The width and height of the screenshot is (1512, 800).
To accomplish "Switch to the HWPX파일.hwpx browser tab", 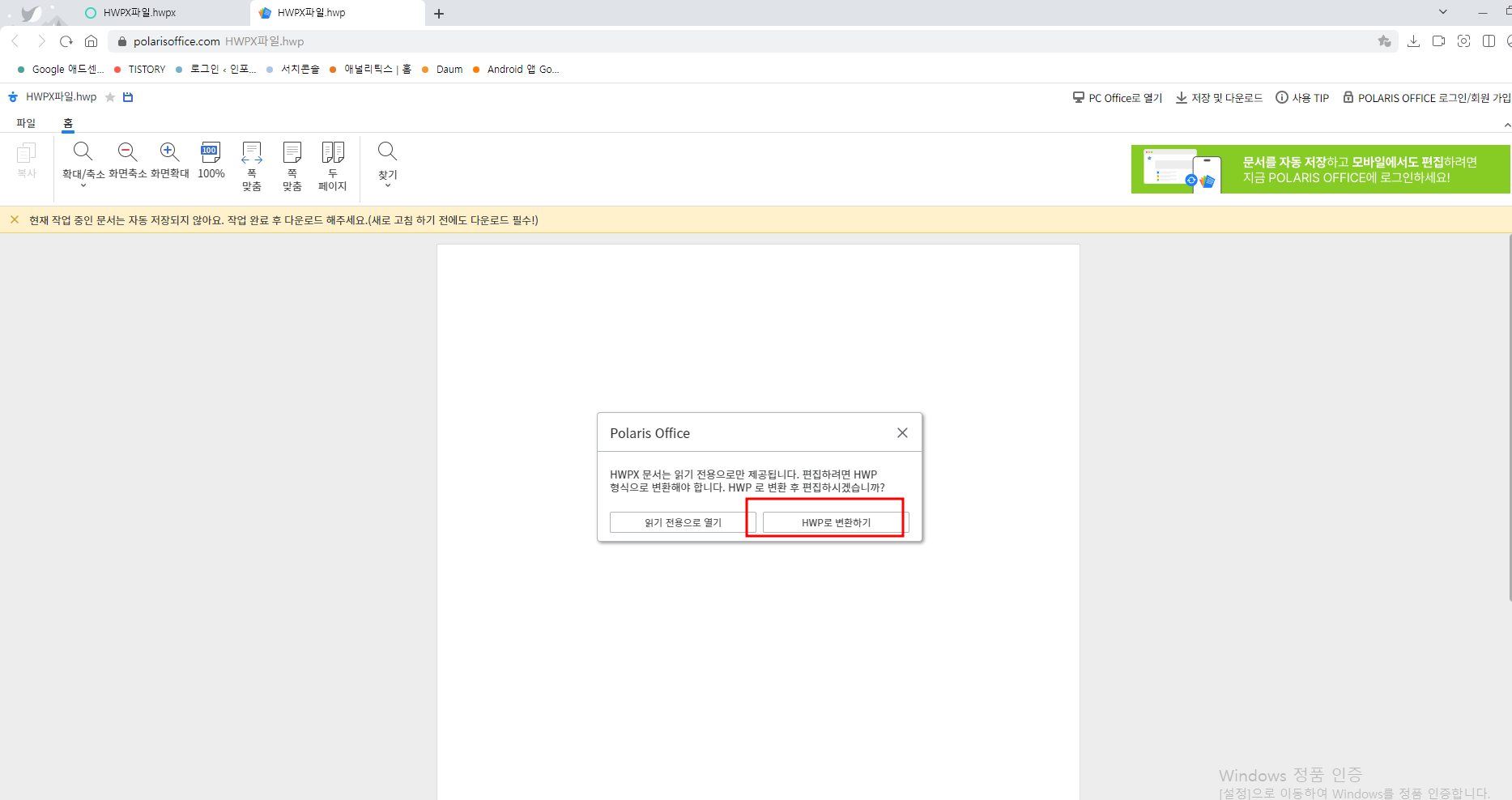I will tap(162, 13).
